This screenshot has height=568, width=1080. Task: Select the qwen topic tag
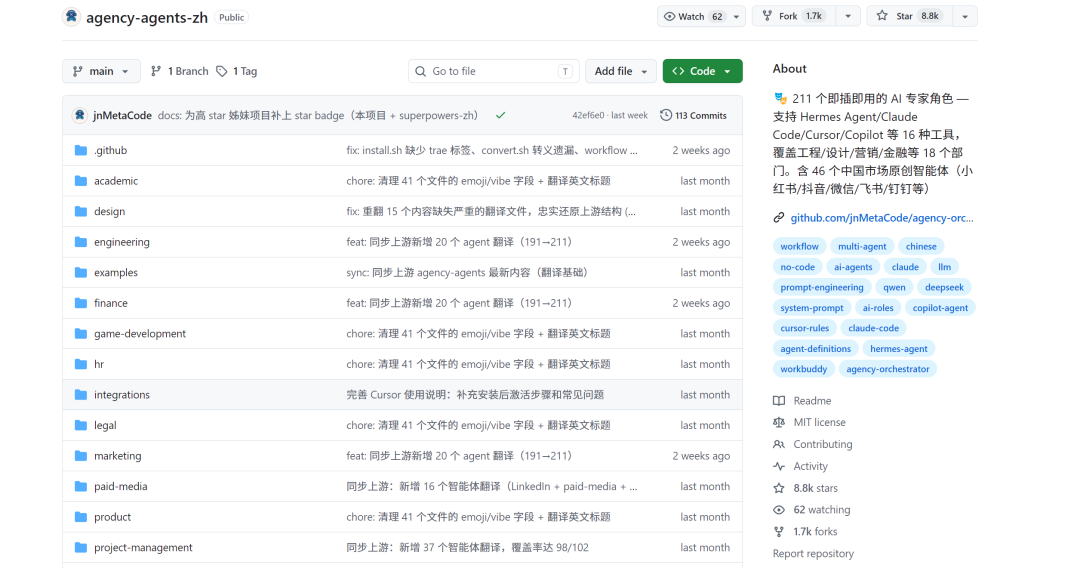click(894, 287)
